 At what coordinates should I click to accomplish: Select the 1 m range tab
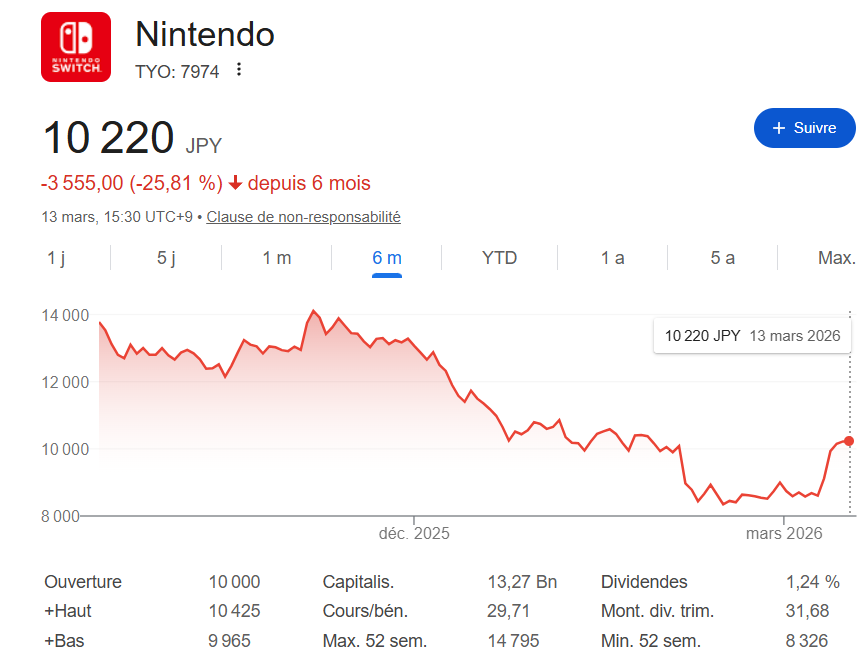(277, 258)
